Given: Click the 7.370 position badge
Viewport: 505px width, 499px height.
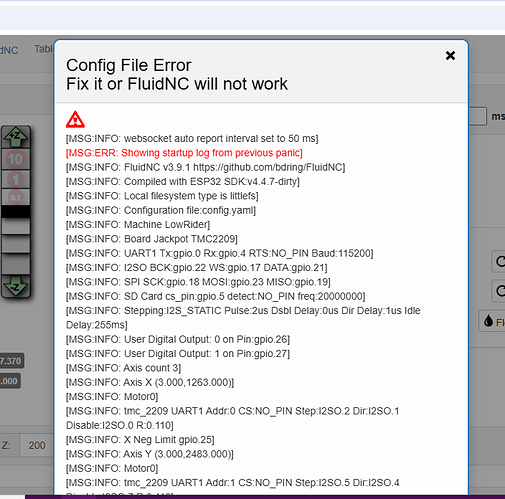Looking at the screenshot, I should tap(11, 361).
